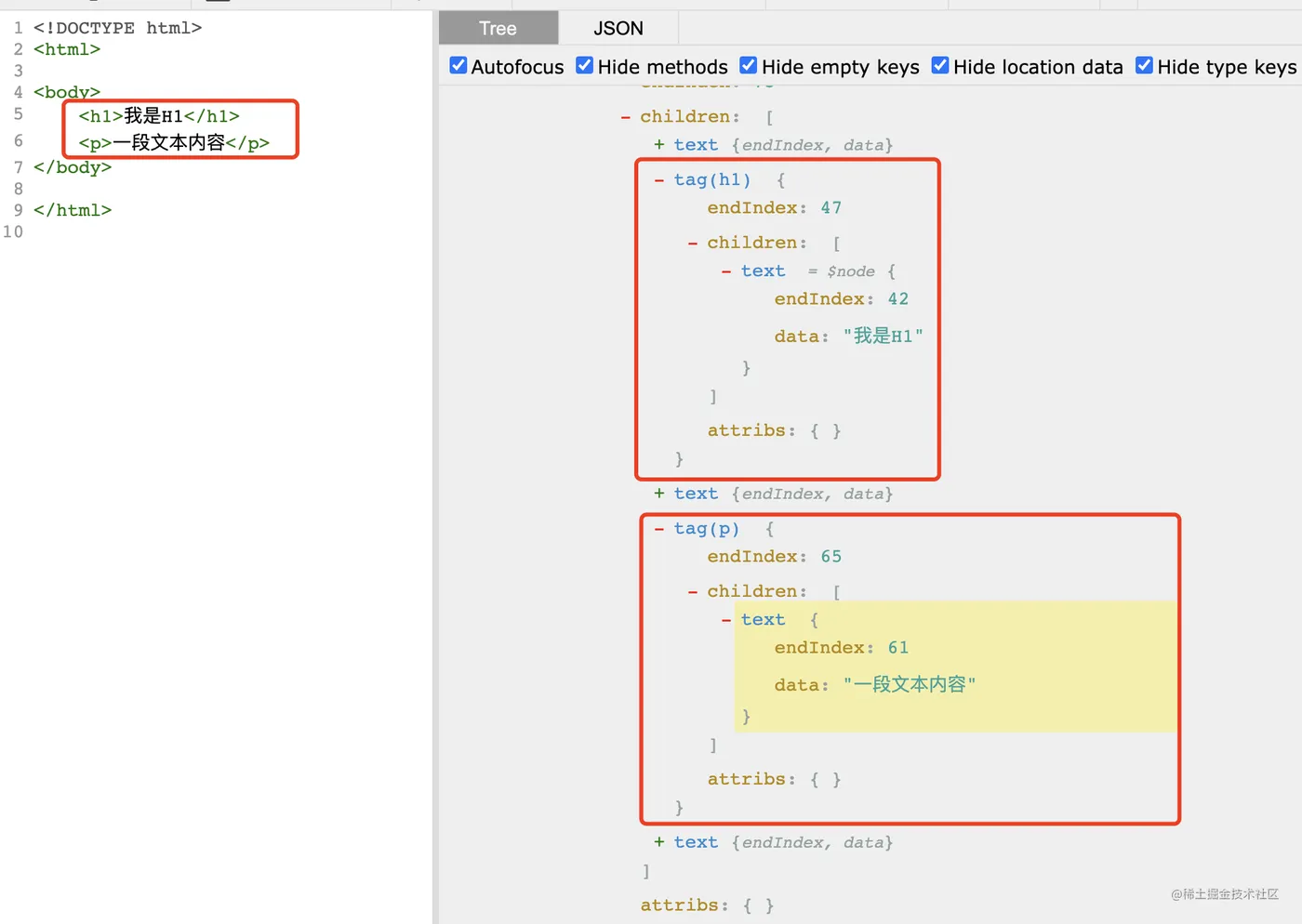Collapse the tag(h1) node
1302x924 pixels.
658,179
